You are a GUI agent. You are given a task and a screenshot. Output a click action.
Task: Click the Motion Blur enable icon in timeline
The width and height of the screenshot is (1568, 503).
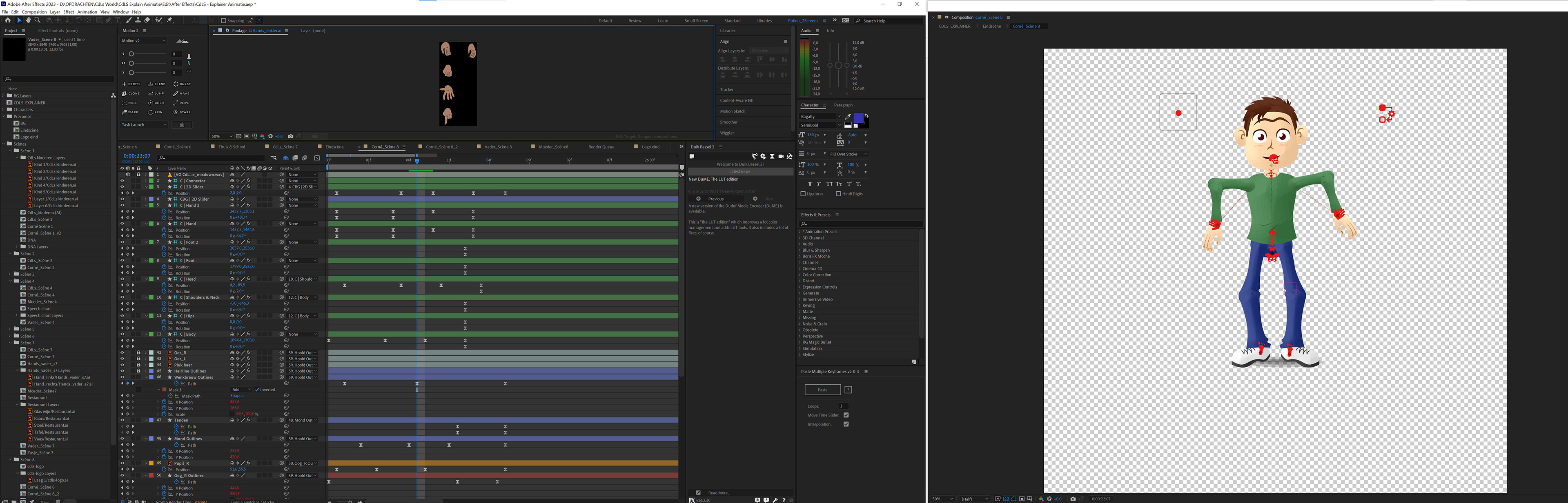(304, 158)
